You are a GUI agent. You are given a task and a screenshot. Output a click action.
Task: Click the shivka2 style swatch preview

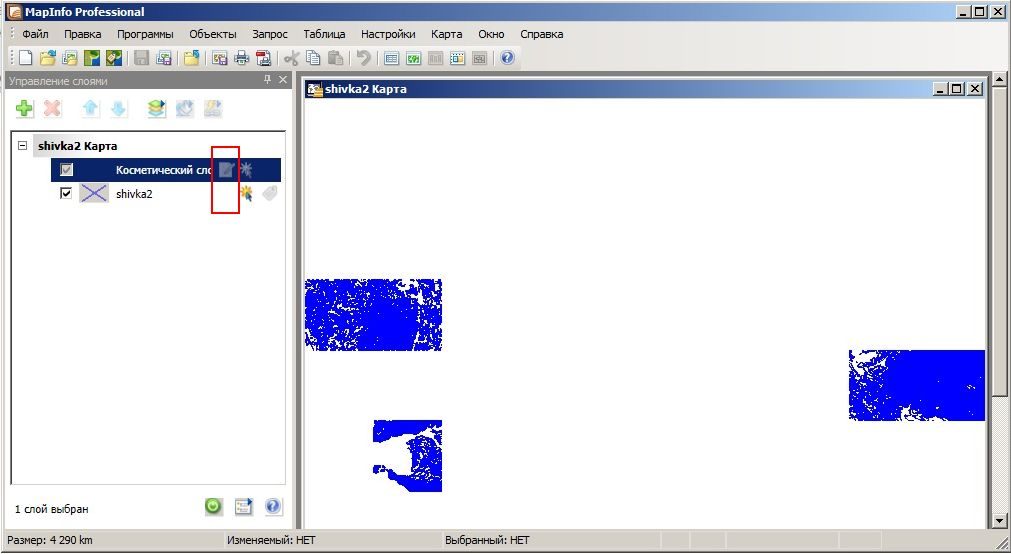click(x=93, y=193)
